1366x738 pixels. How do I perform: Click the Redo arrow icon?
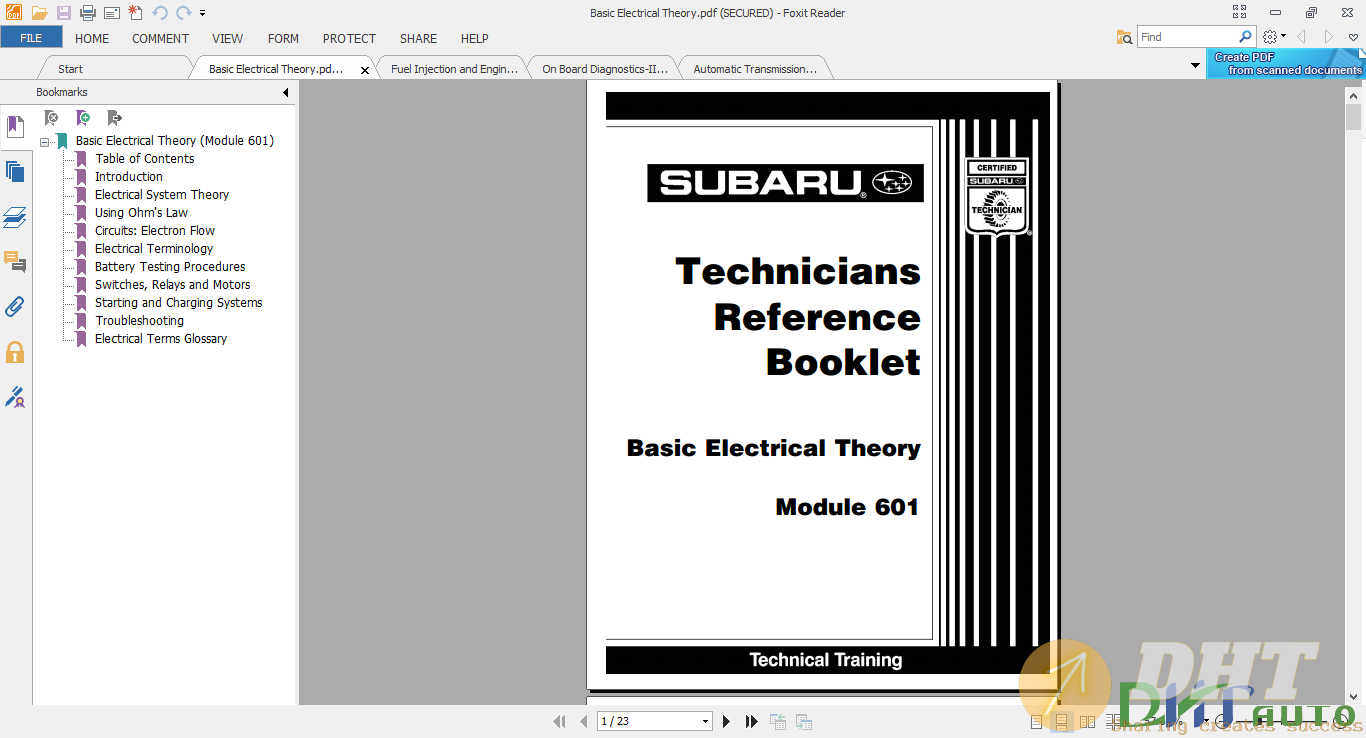[x=183, y=13]
